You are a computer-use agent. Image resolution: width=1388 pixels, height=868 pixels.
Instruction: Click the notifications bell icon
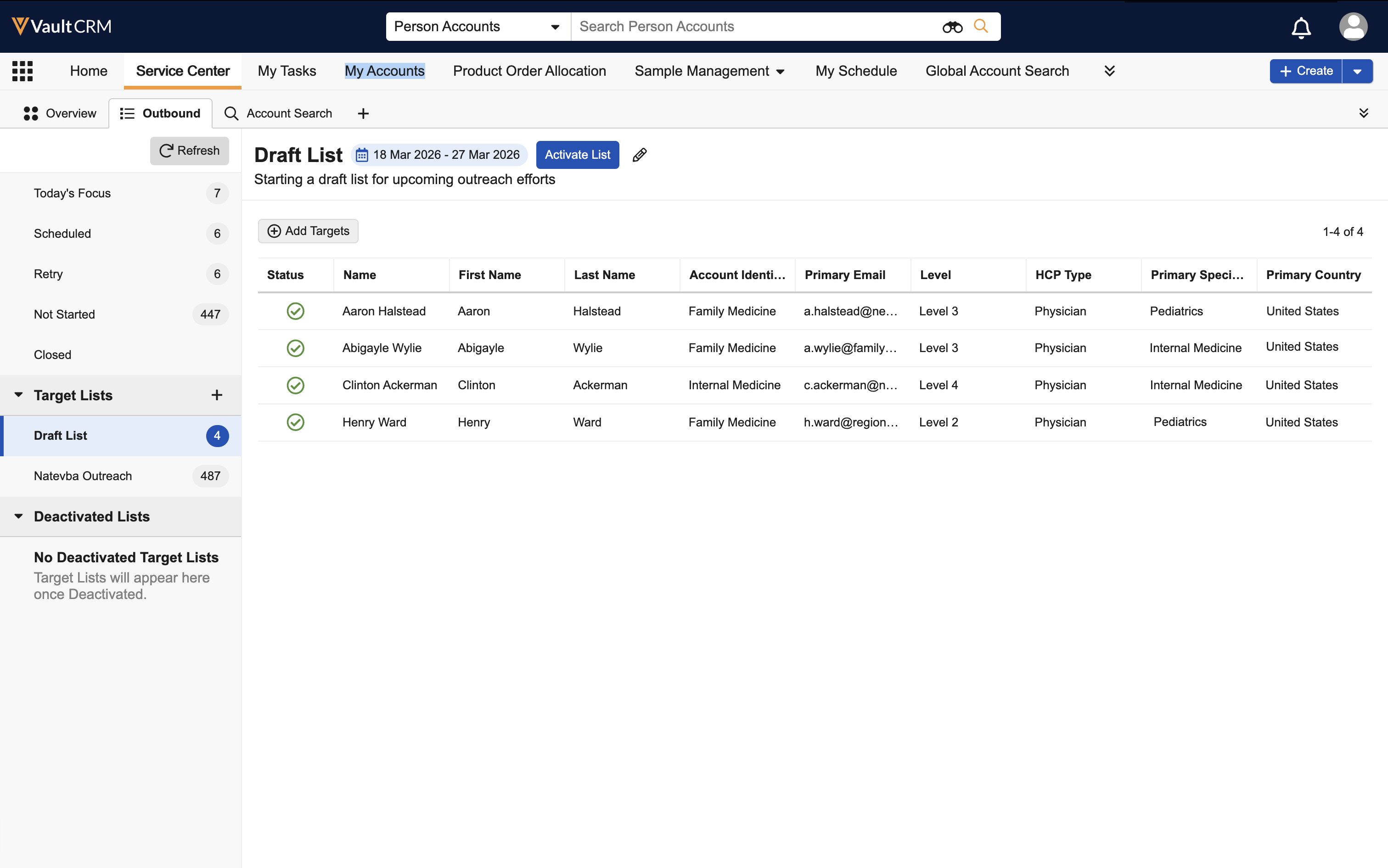point(1301,27)
